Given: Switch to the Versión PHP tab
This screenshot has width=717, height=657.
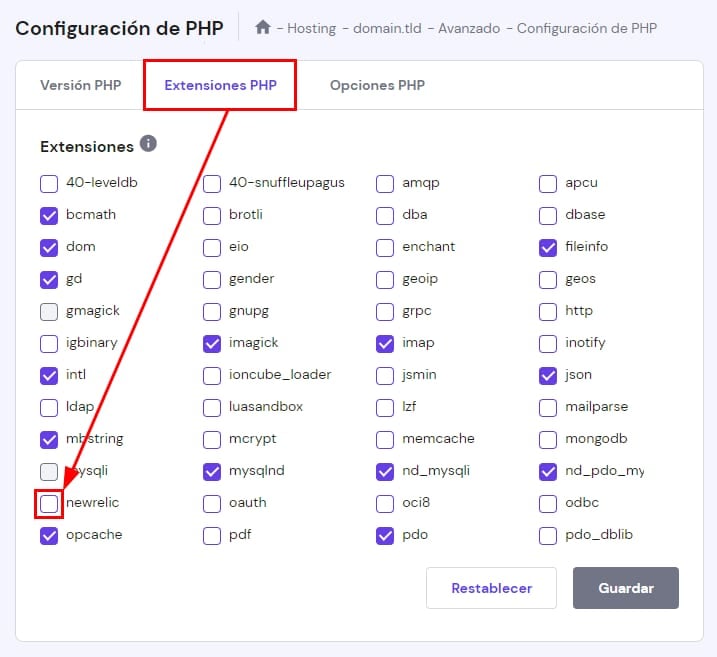Looking at the screenshot, I should coord(80,85).
